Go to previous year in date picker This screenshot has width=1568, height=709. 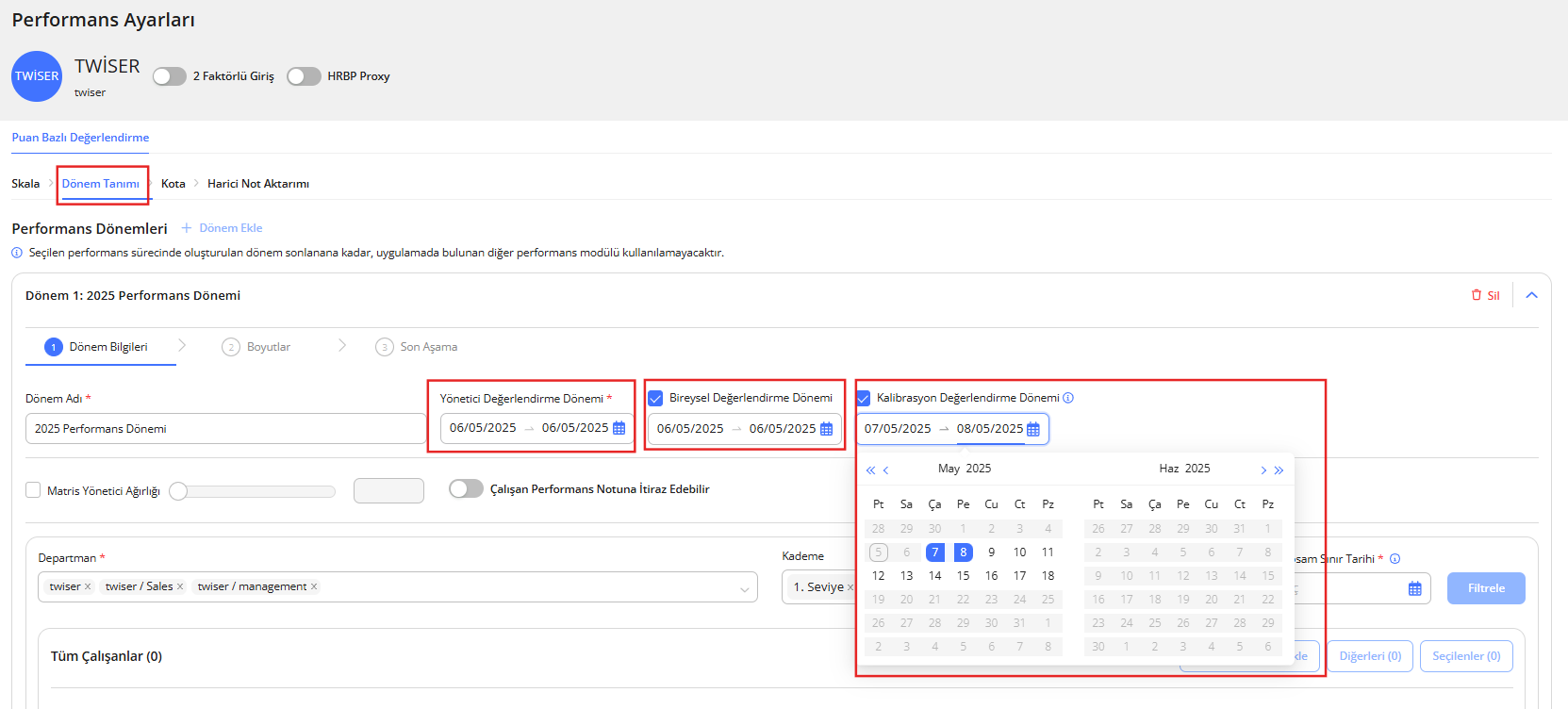coord(870,470)
